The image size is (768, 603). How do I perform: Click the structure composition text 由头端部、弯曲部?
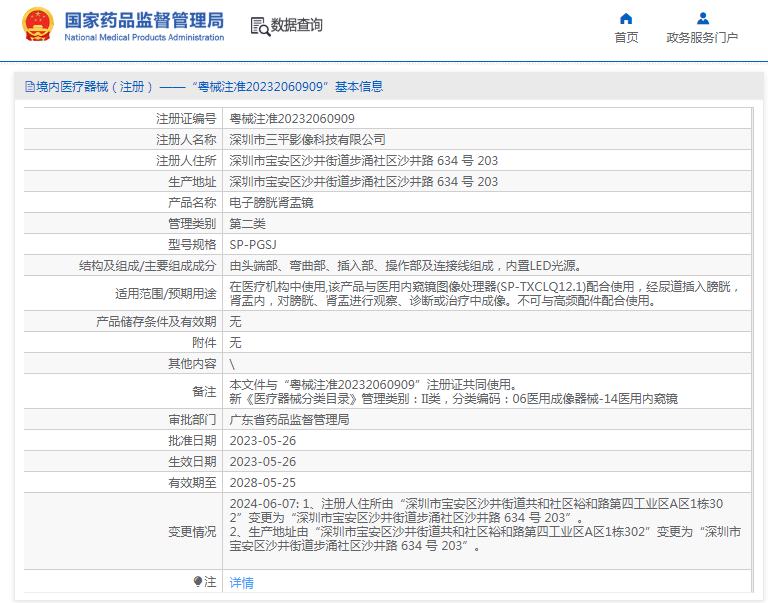[x=406, y=266]
